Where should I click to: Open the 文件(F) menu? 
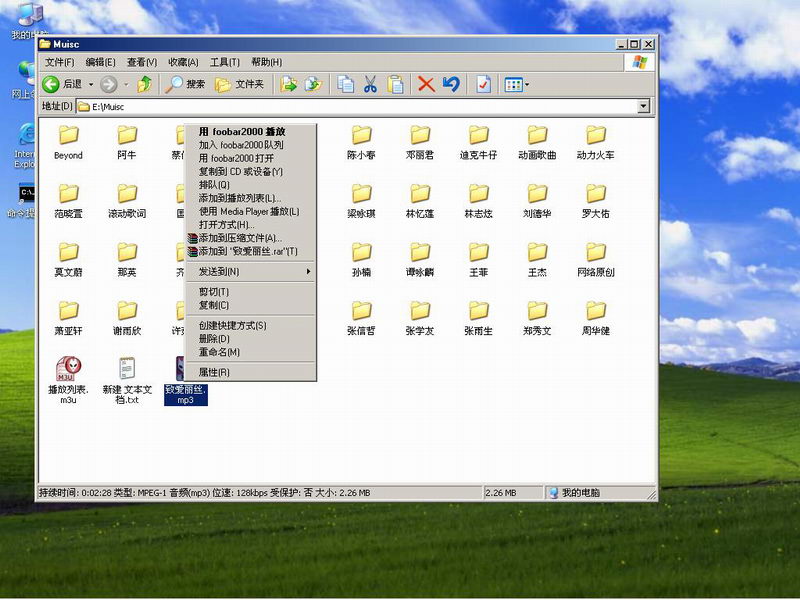tap(59, 62)
